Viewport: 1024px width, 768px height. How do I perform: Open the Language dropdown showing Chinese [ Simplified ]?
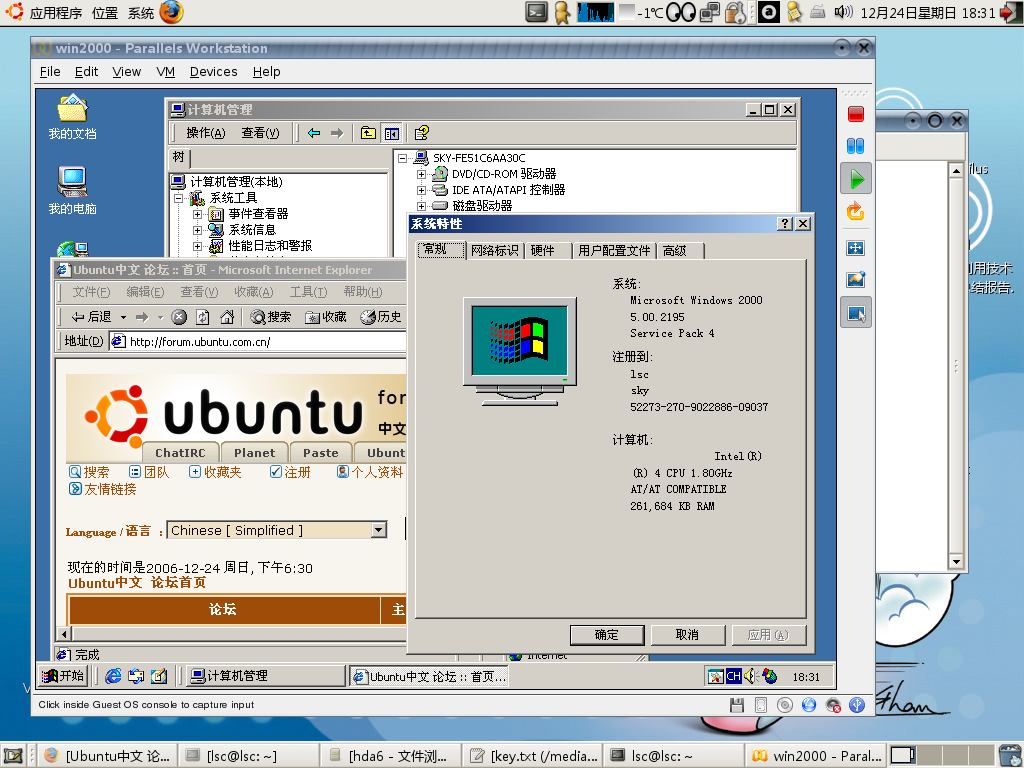tap(379, 530)
